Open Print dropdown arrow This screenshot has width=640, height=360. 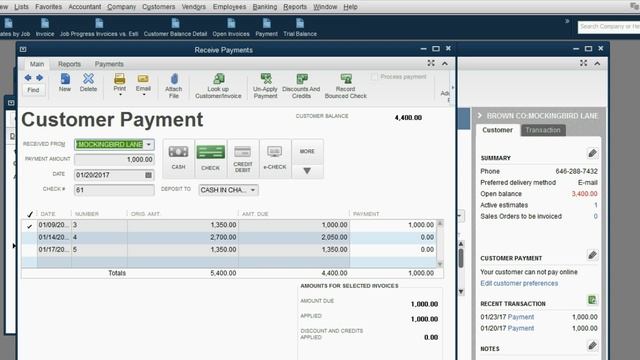click(x=120, y=95)
